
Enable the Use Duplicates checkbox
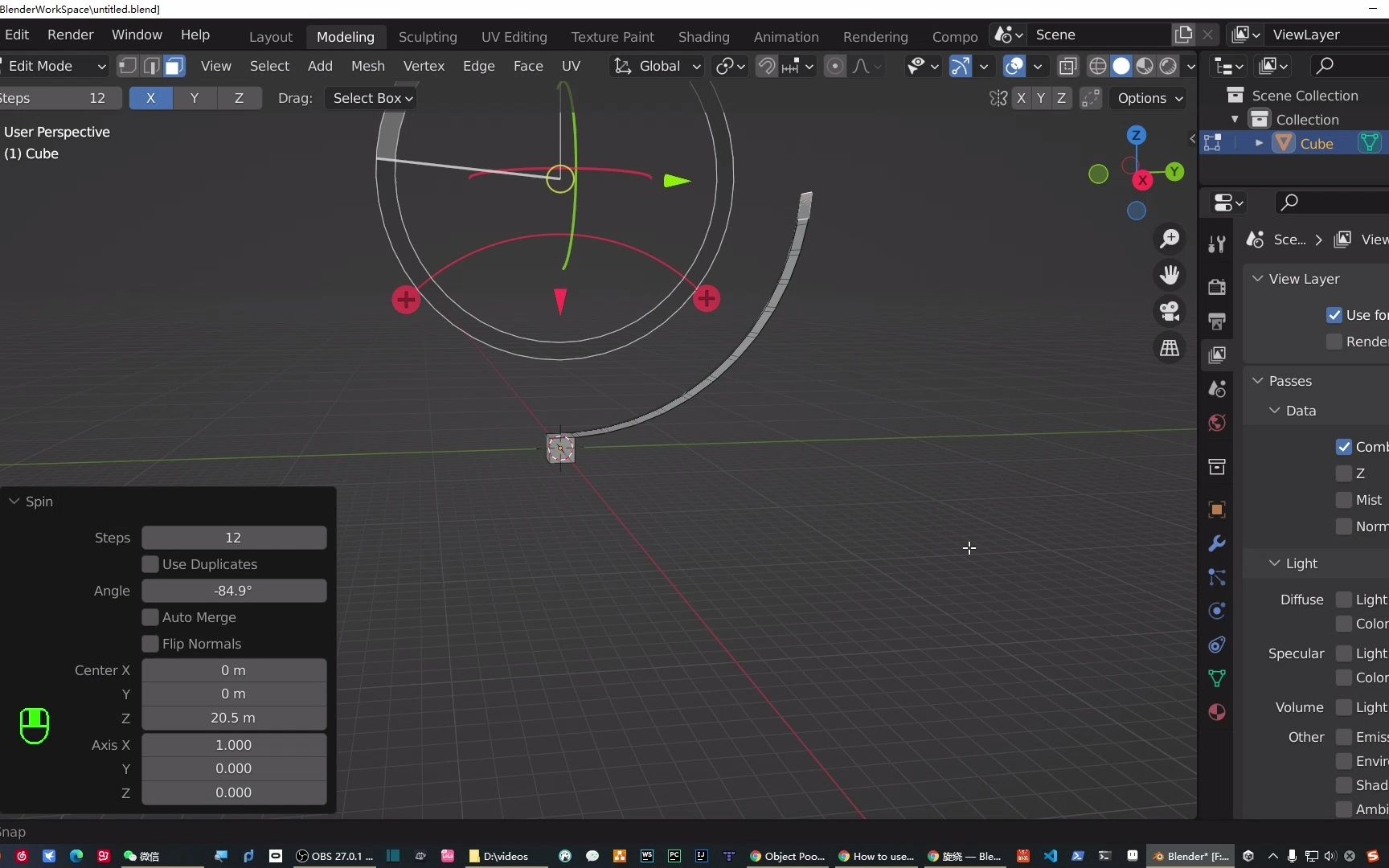pos(150,564)
